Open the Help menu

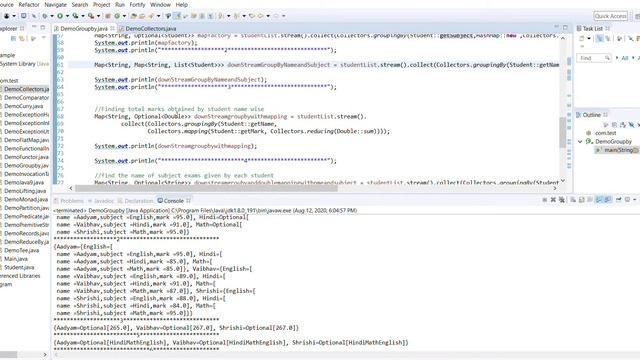182,5
